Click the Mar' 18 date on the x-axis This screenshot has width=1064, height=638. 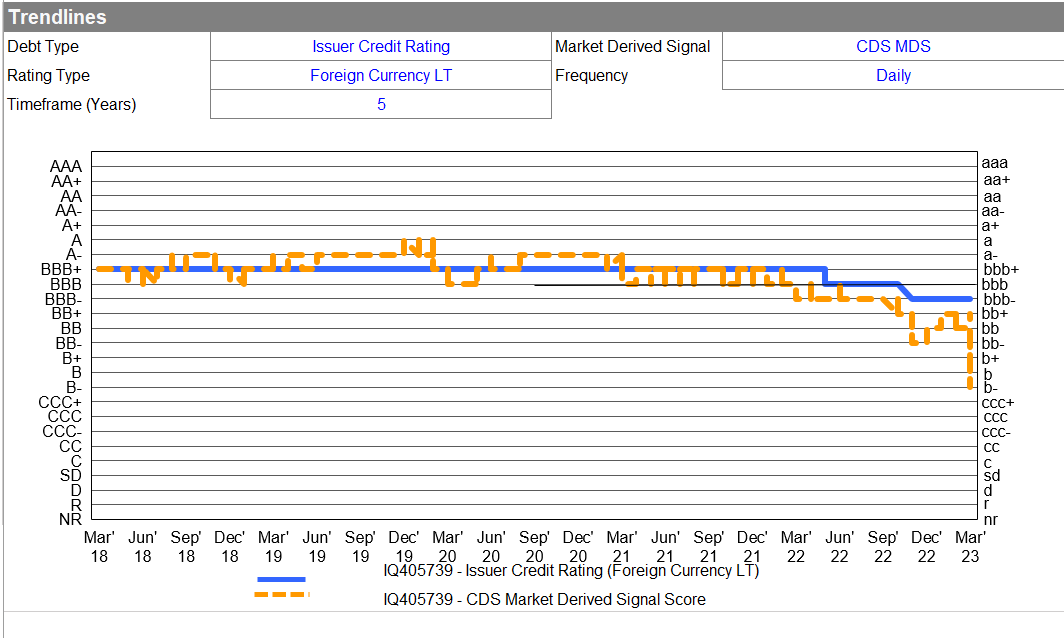pos(98,546)
